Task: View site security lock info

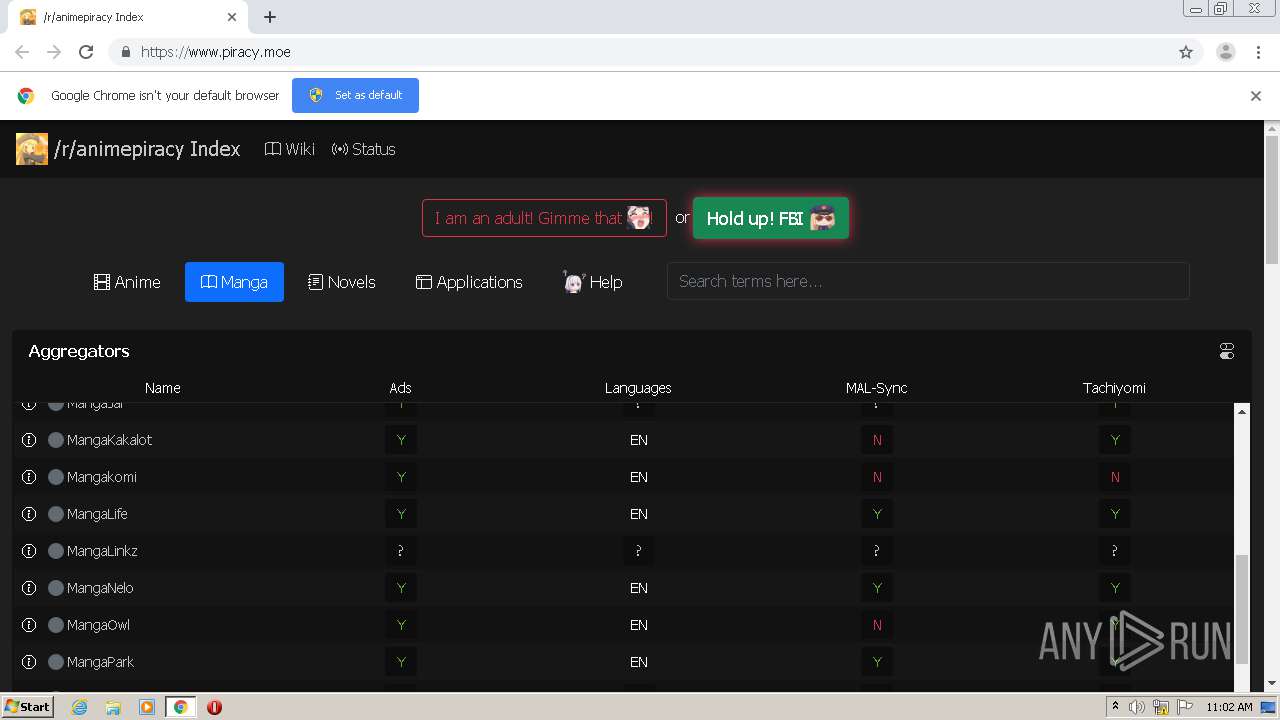Action: (125, 52)
